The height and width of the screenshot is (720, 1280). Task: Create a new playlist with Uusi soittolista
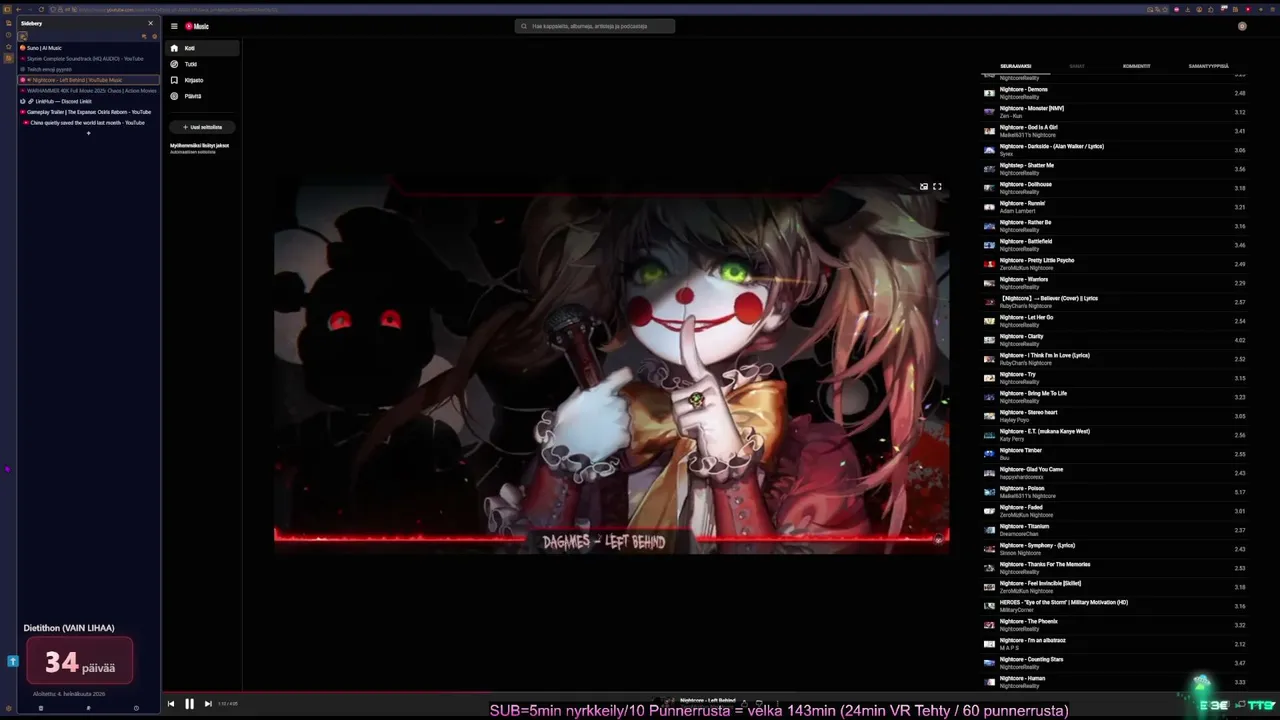click(202, 127)
